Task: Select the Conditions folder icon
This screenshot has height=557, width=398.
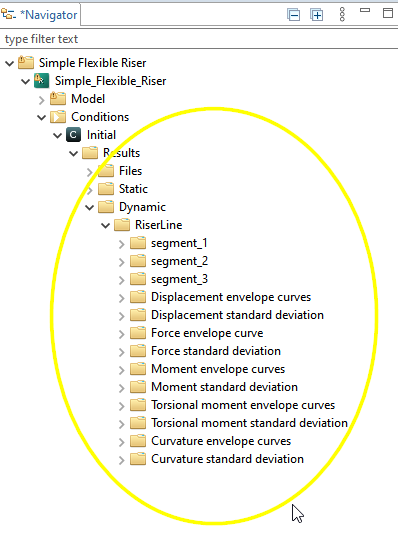Action: [58, 117]
